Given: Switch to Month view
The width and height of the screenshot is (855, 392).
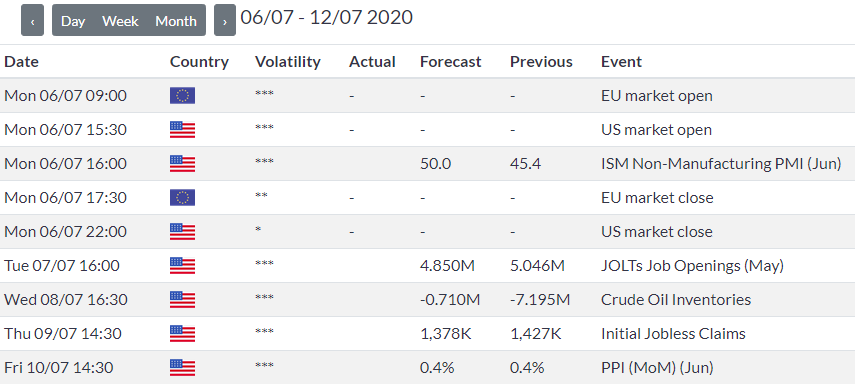Looking at the screenshot, I should [176, 21].
